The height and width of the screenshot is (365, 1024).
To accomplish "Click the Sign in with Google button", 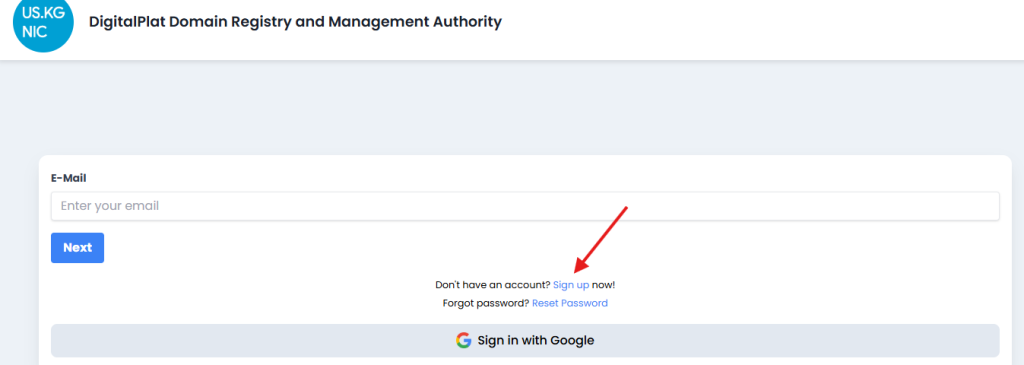I will click(525, 340).
